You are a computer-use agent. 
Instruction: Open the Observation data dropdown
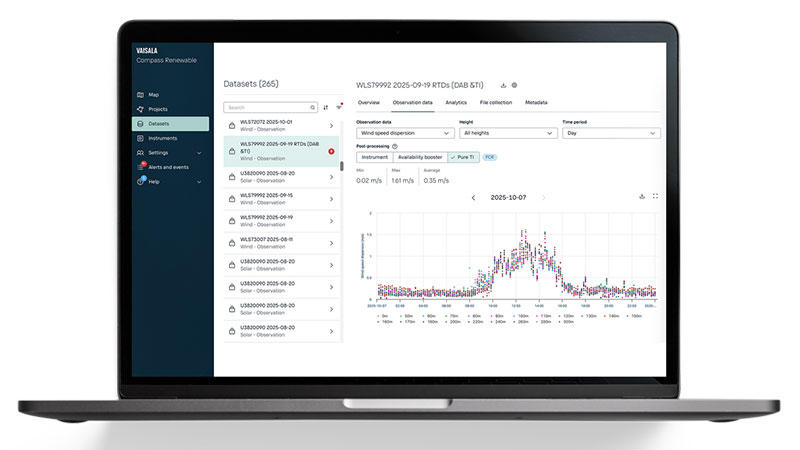(405, 132)
